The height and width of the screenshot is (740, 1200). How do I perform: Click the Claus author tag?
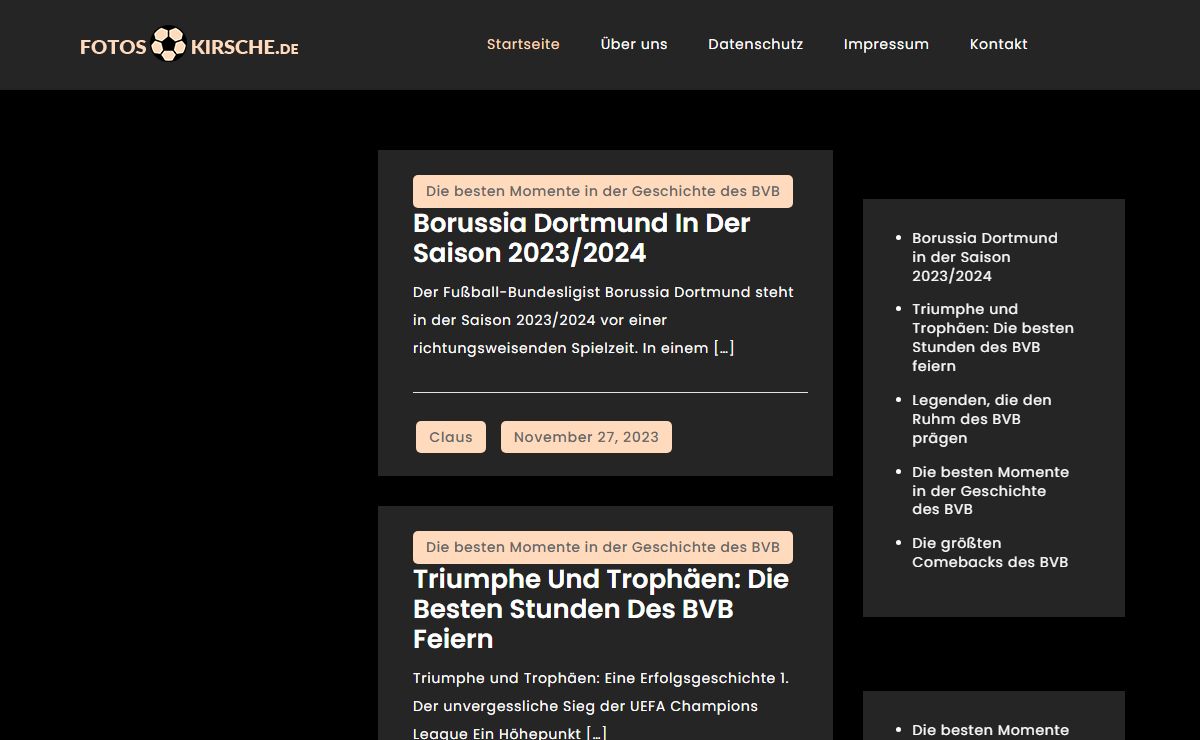coord(451,437)
